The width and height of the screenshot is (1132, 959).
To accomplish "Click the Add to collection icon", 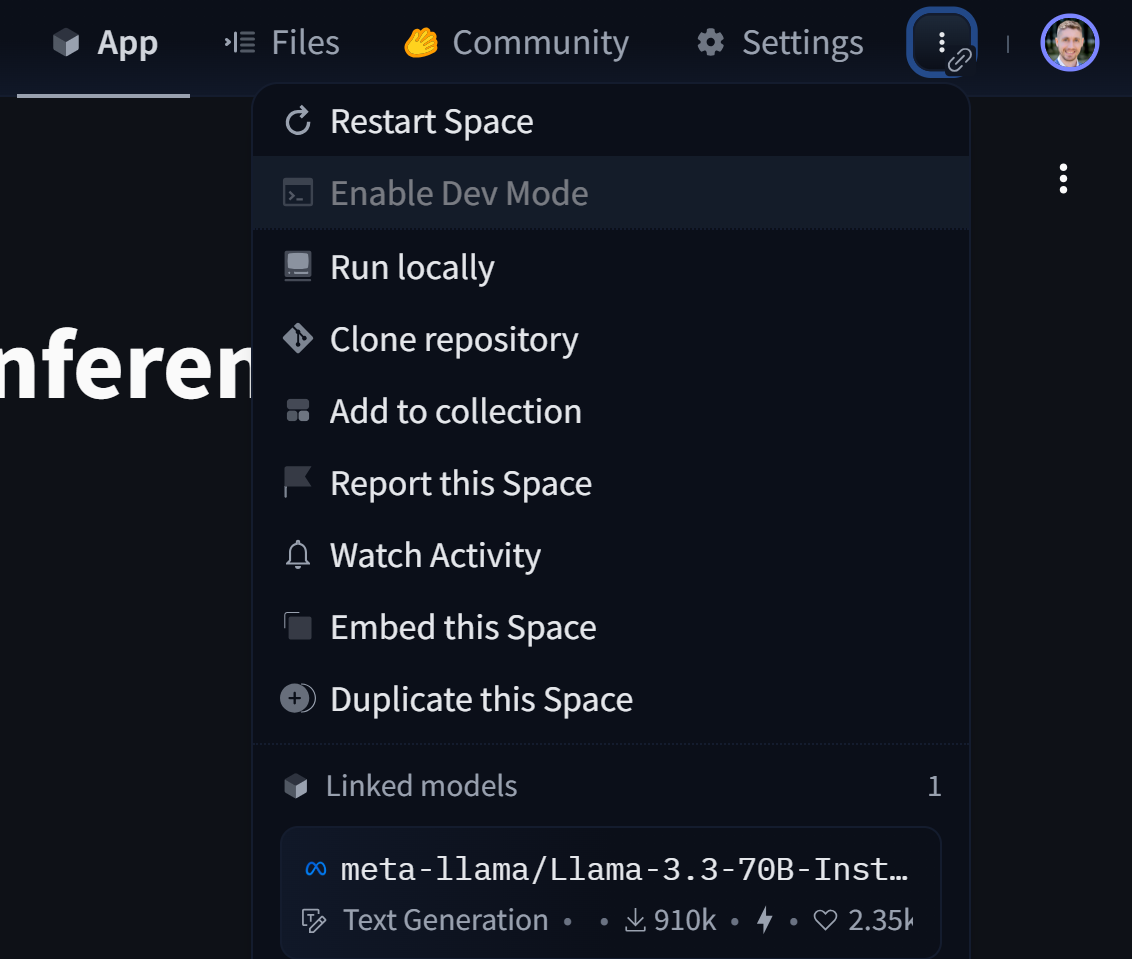I will (x=298, y=411).
